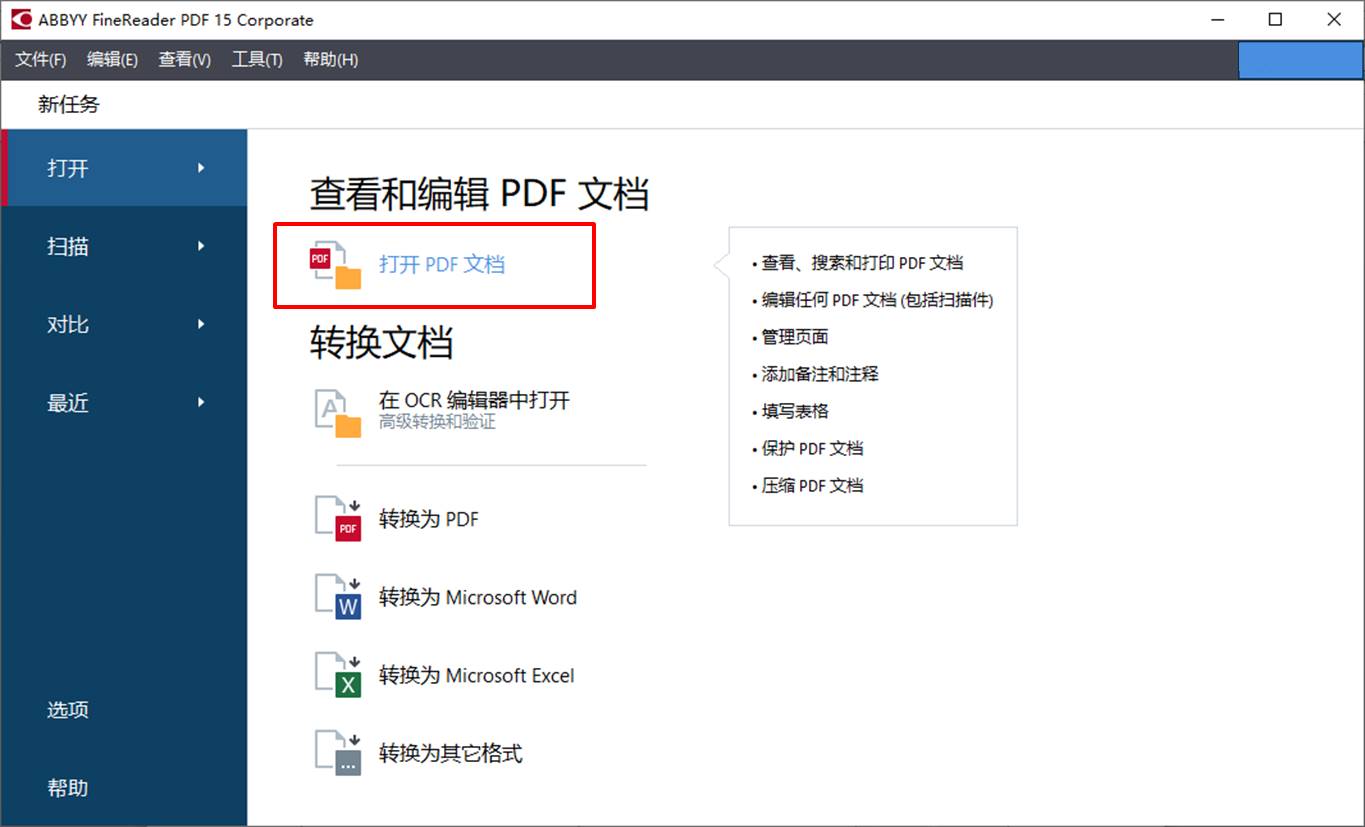Open the 帮助(H) menu

pos(331,60)
